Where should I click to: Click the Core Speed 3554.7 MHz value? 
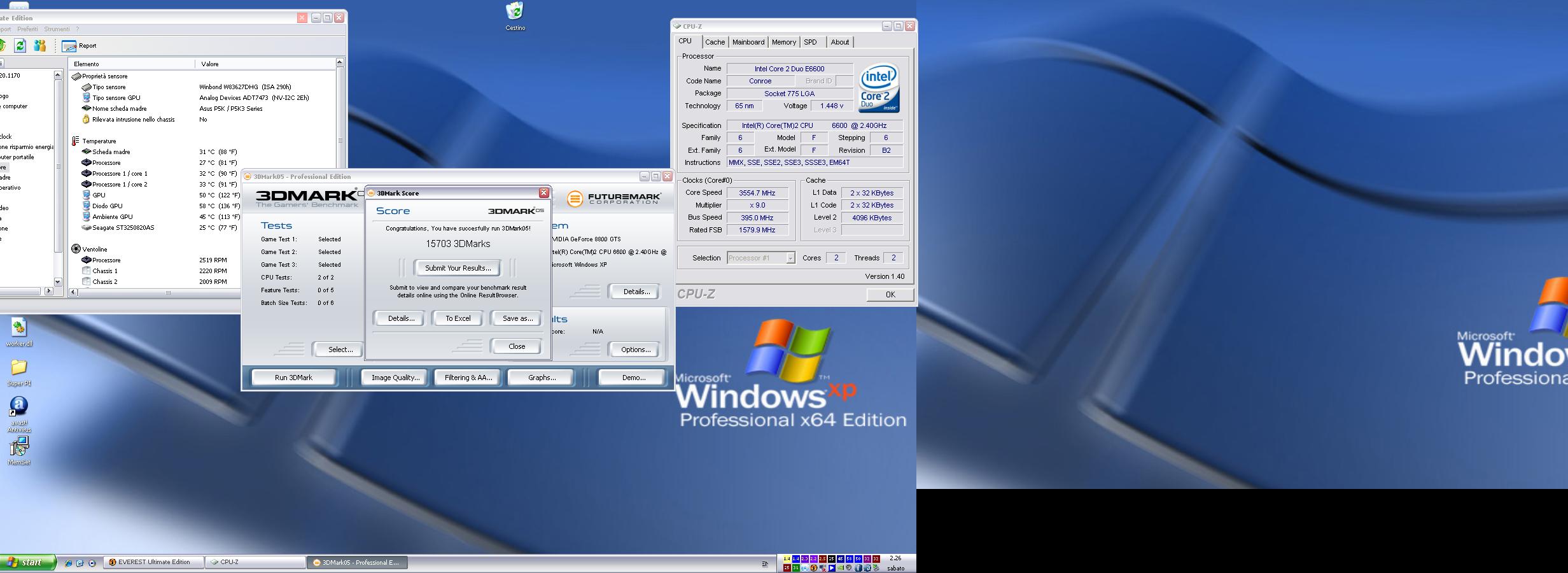coord(757,193)
